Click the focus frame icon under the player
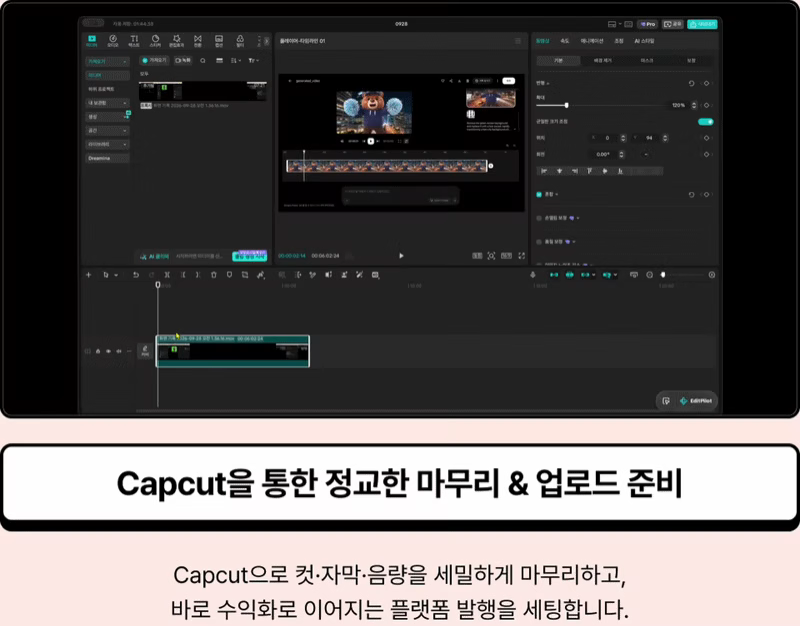Viewport: 800px width, 626px height. click(491, 256)
